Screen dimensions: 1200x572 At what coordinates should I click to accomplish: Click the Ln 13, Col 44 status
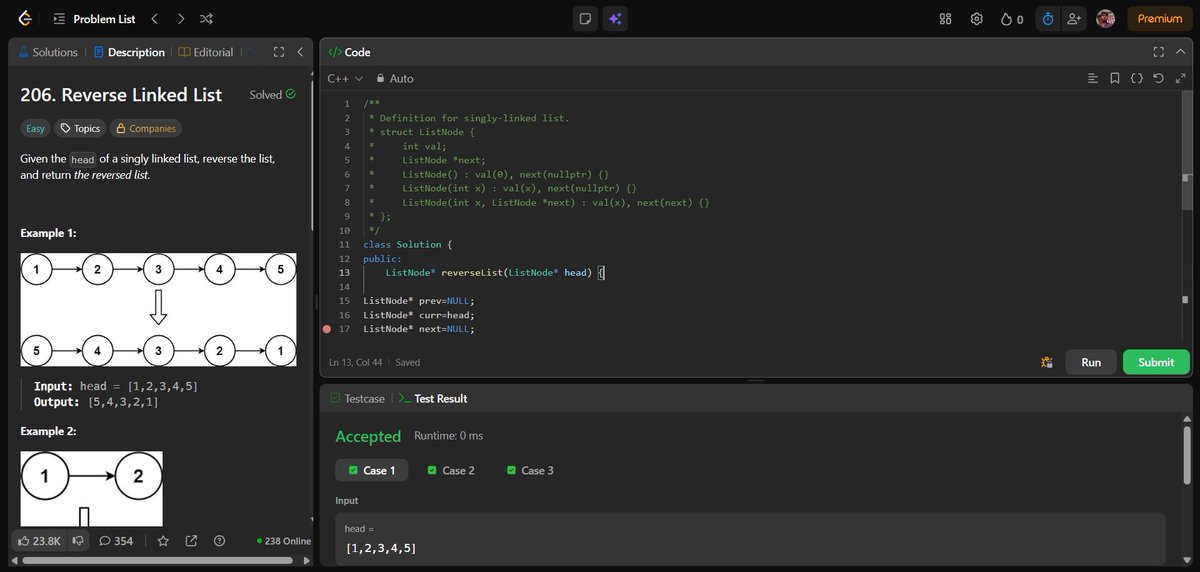tap(358, 362)
